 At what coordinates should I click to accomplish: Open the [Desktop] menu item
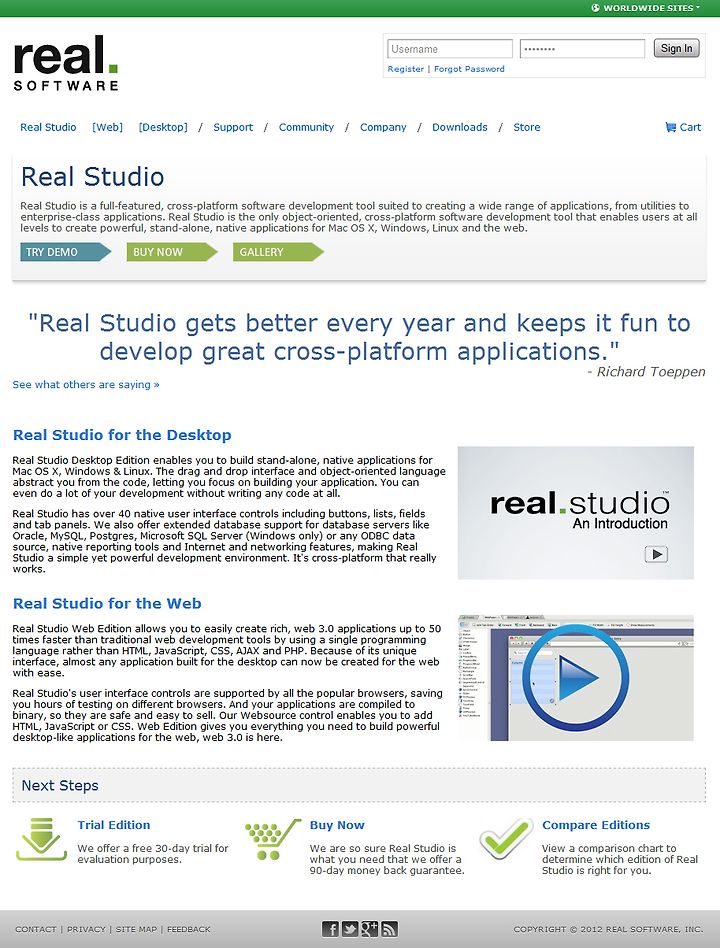(x=163, y=127)
